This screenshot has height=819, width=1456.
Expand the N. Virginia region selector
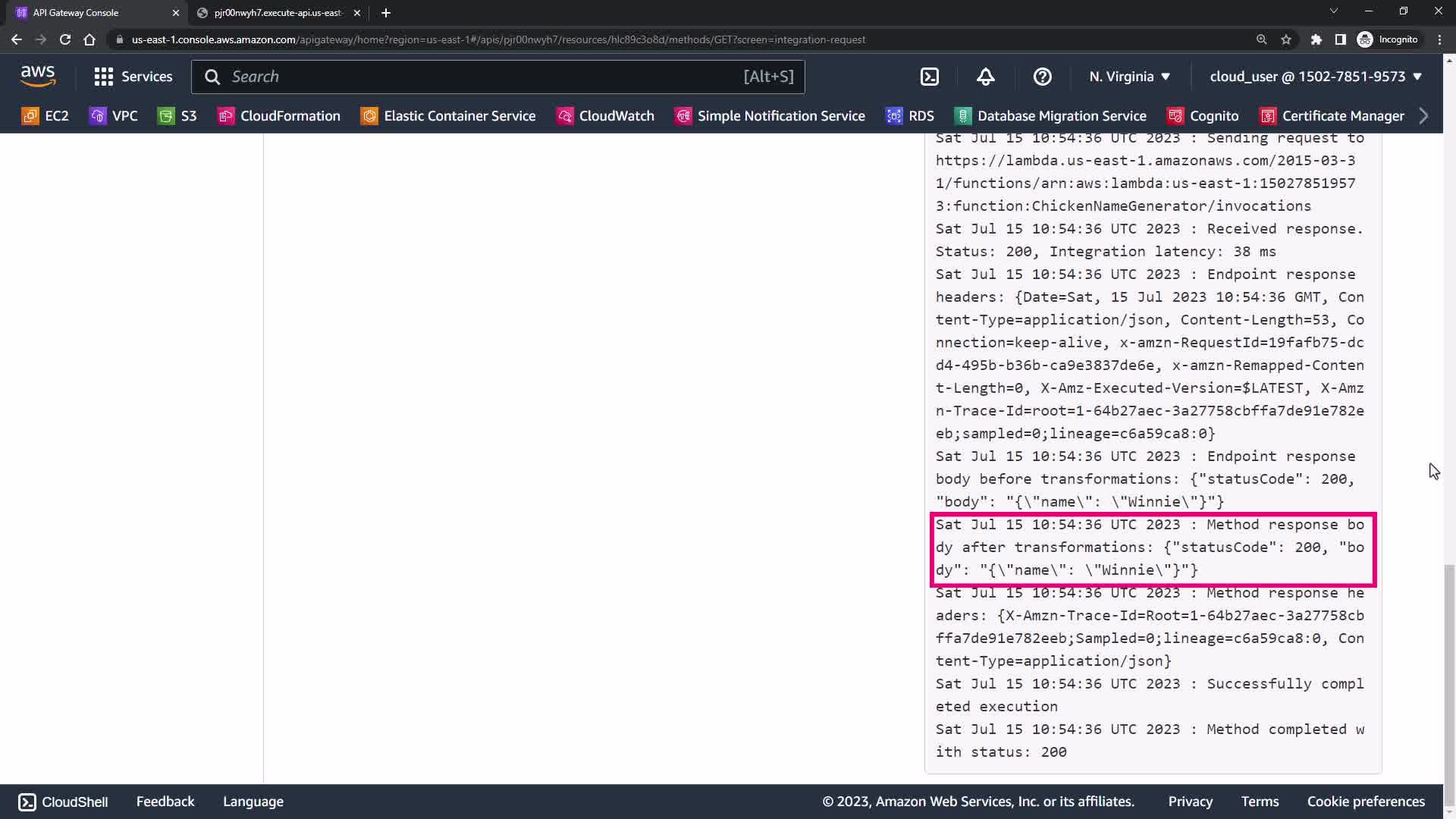click(1129, 77)
